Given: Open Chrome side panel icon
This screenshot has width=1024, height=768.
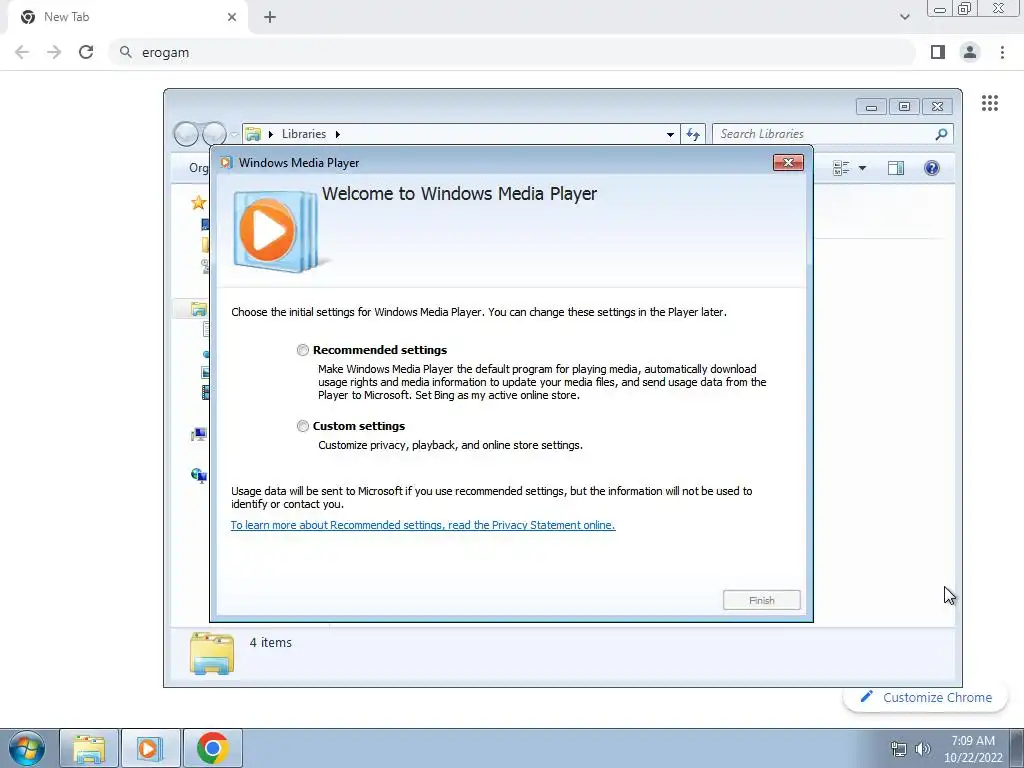Looking at the screenshot, I should click(938, 52).
